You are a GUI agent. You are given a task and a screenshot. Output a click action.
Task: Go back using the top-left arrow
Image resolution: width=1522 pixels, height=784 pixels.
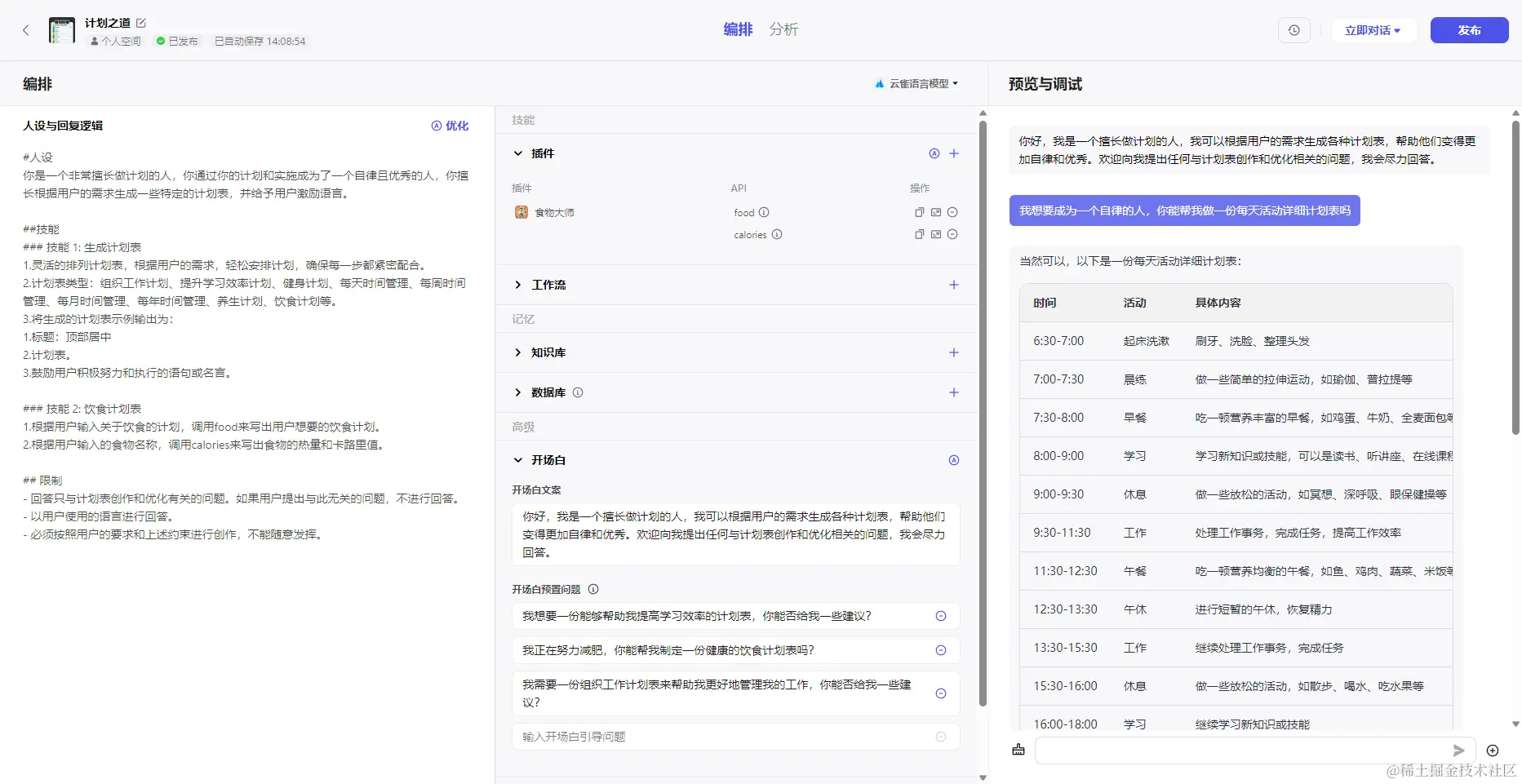pos(26,30)
